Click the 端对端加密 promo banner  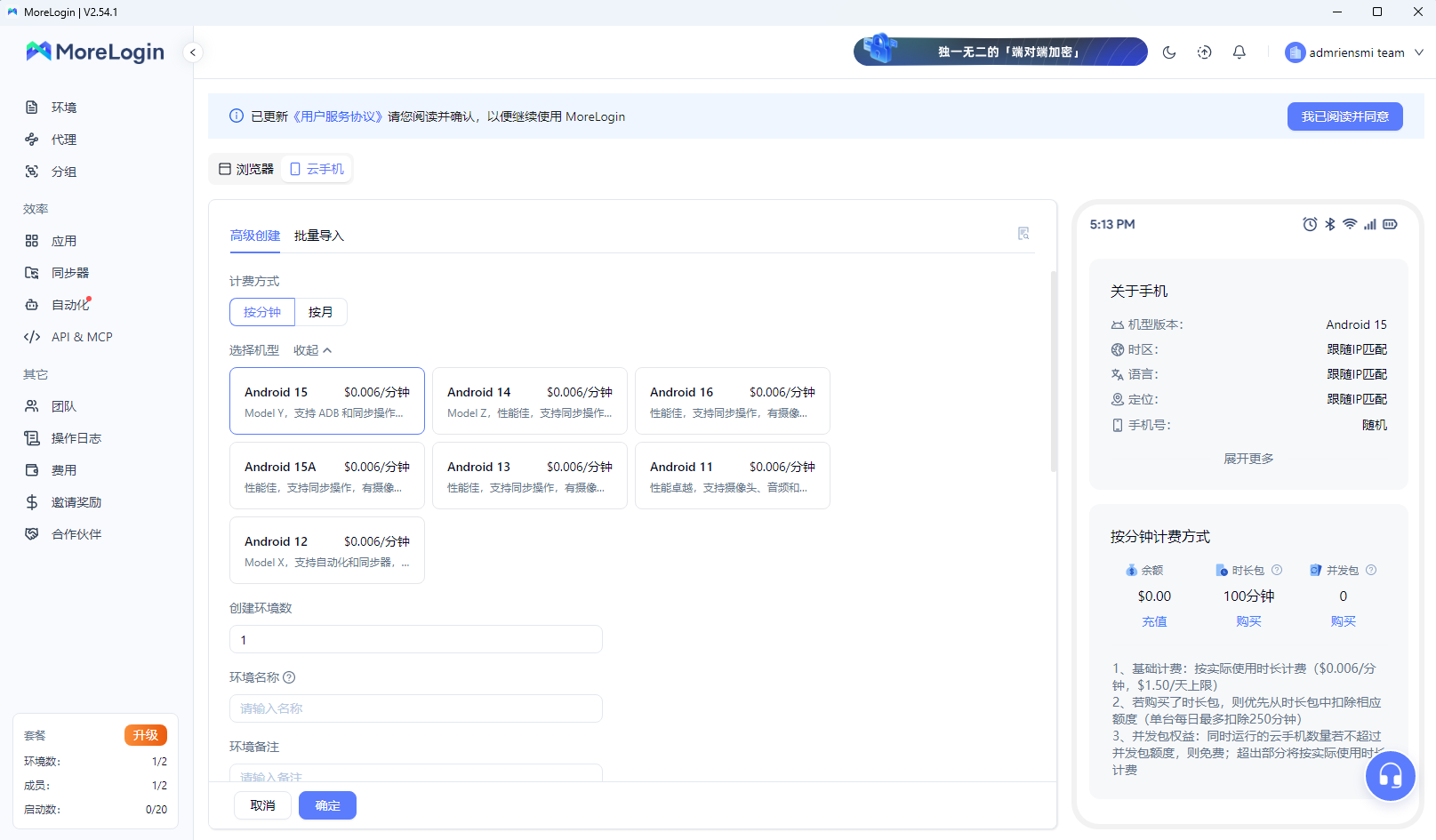1000,52
